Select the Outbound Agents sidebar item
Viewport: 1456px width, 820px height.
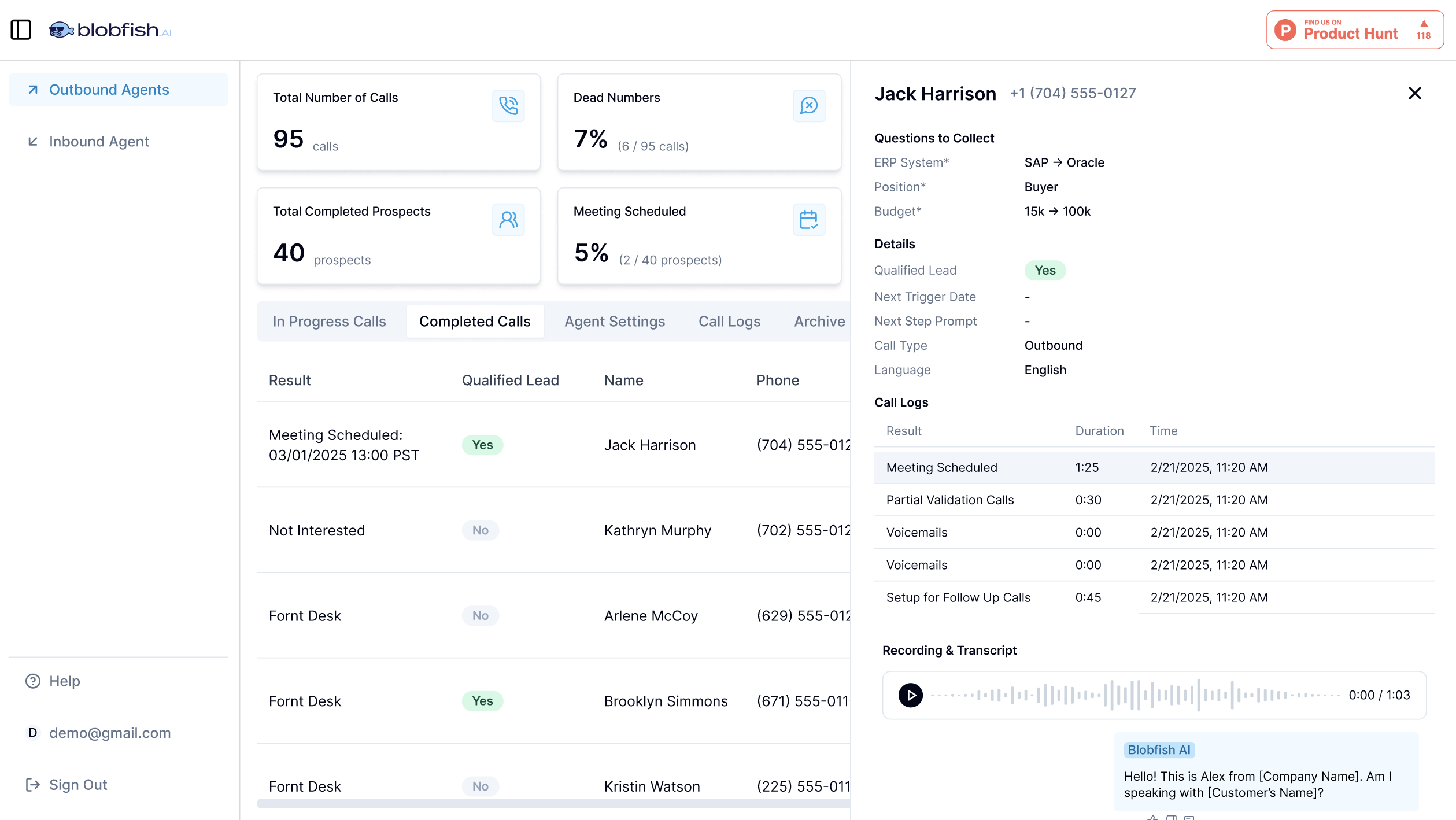click(109, 90)
